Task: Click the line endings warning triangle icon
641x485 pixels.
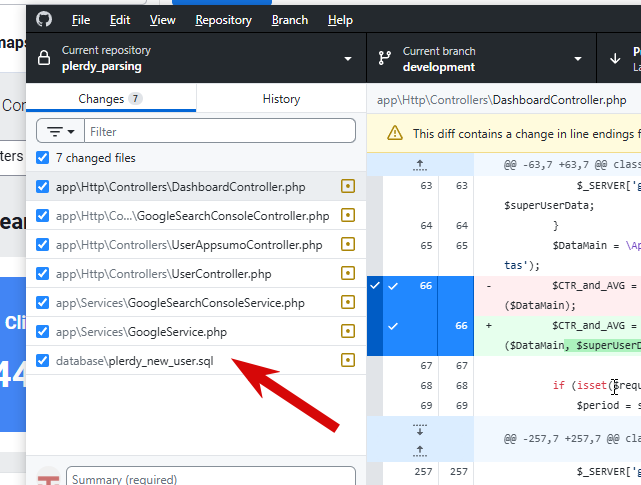Action: (395, 133)
